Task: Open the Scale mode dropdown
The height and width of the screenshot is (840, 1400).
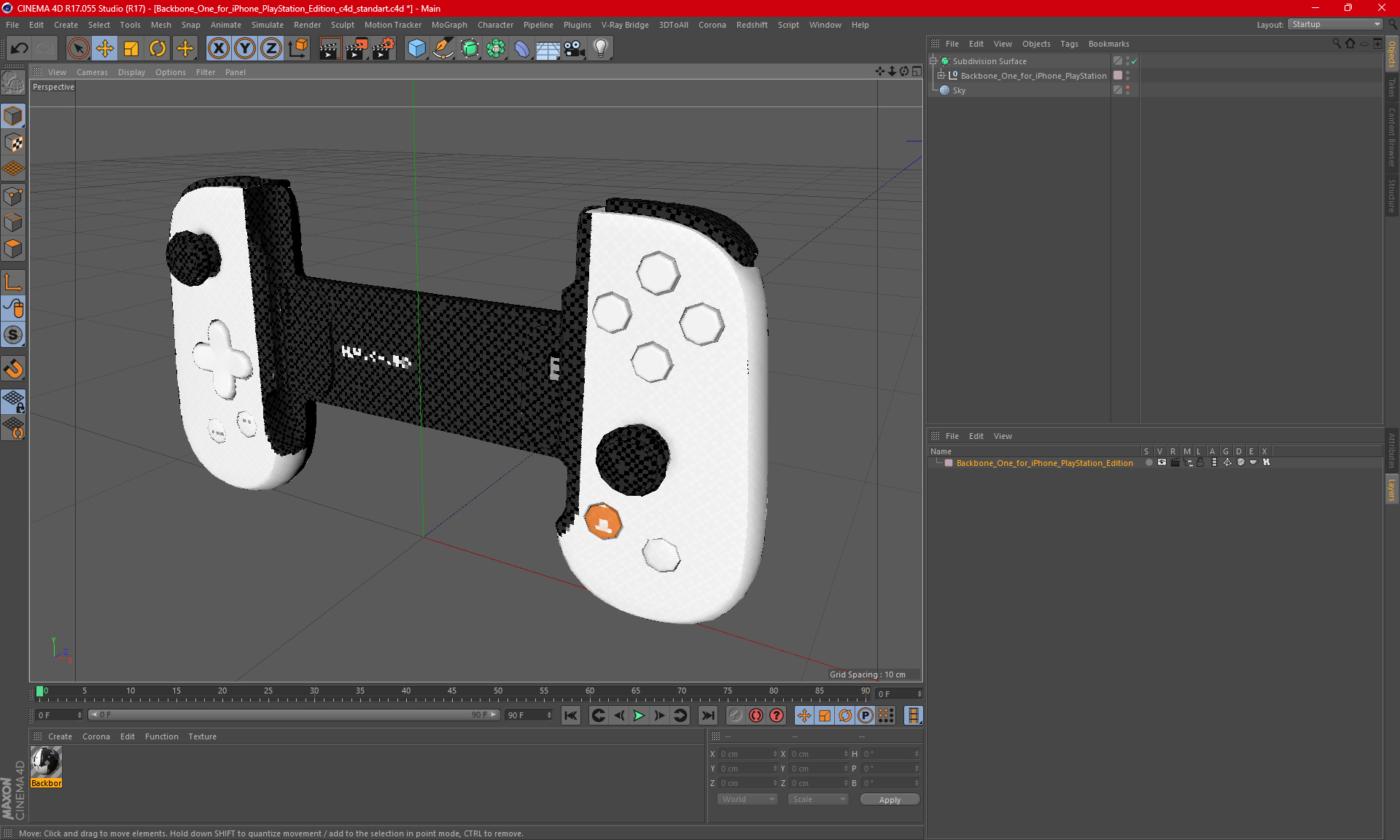Action: [818, 799]
